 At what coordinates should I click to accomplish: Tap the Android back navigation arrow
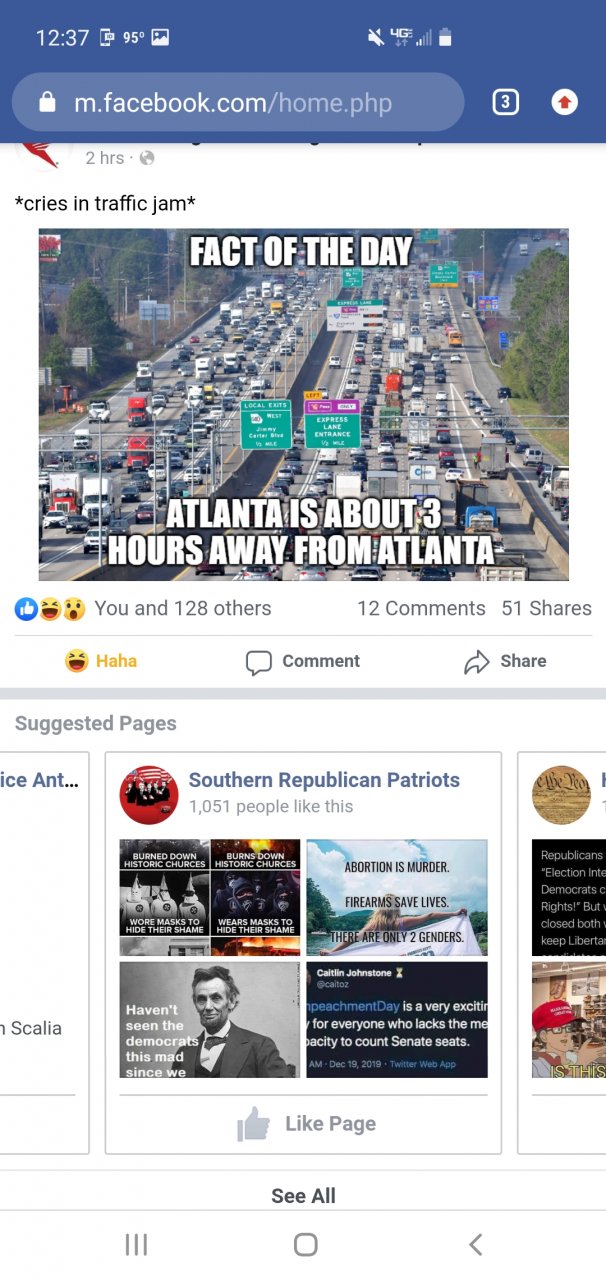coord(475,1244)
